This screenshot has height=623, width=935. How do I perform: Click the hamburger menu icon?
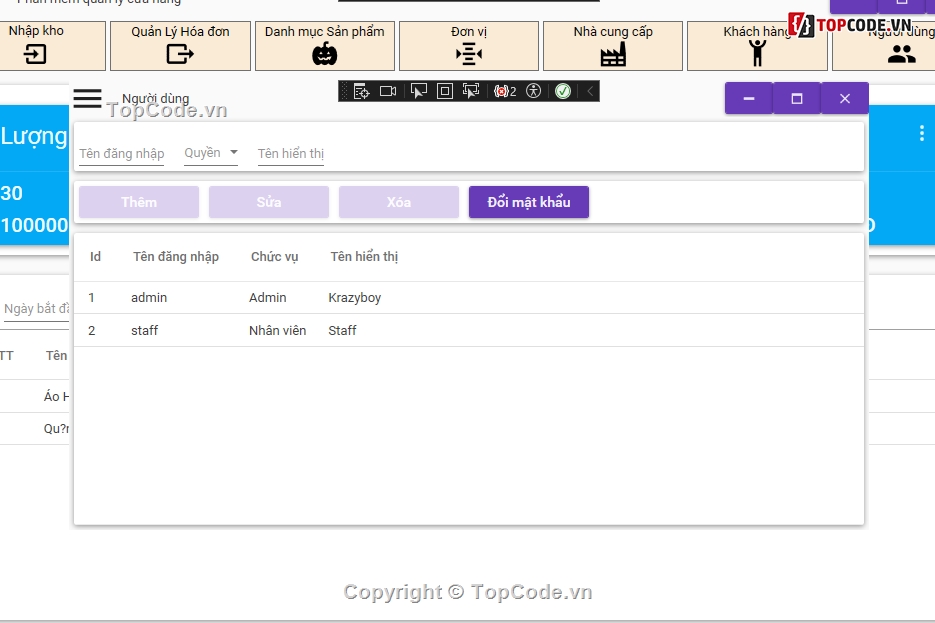[x=87, y=98]
